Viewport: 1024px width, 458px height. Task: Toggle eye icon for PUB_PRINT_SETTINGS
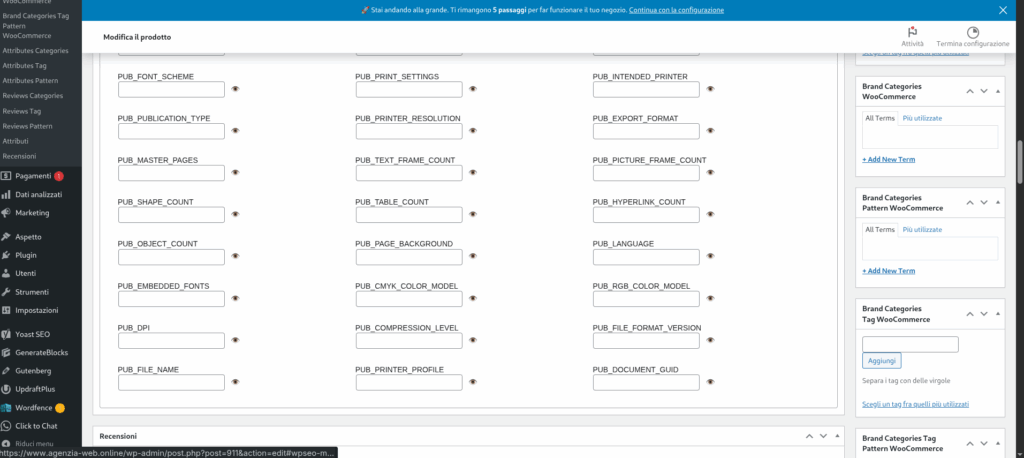click(x=473, y=89)
